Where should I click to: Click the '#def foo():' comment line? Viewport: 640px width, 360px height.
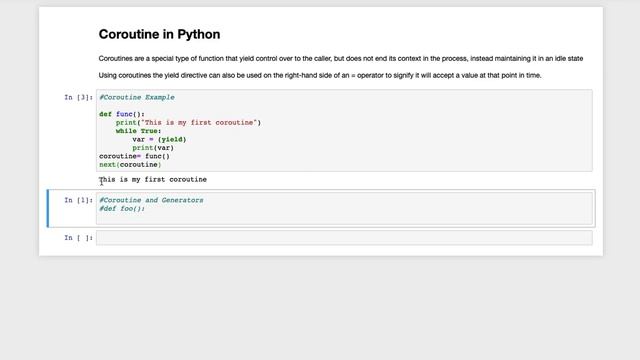tap(122, 209)
